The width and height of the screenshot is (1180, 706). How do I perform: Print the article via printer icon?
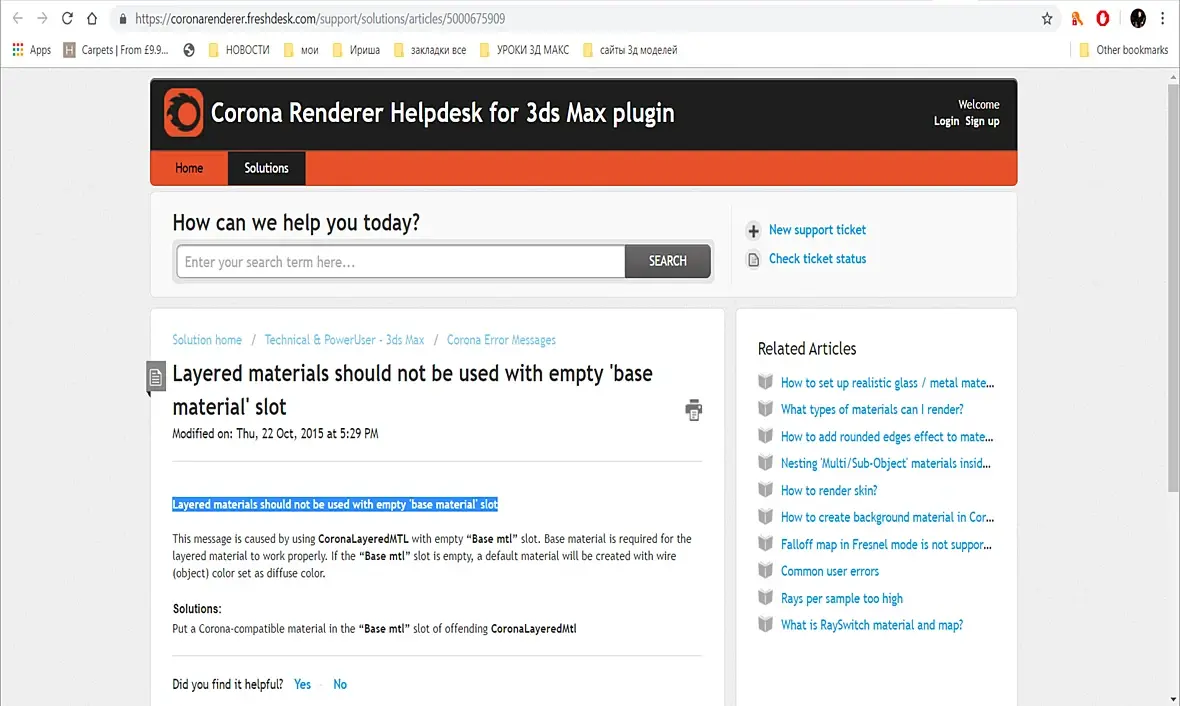pyautogui.click(x=693, y=410)
